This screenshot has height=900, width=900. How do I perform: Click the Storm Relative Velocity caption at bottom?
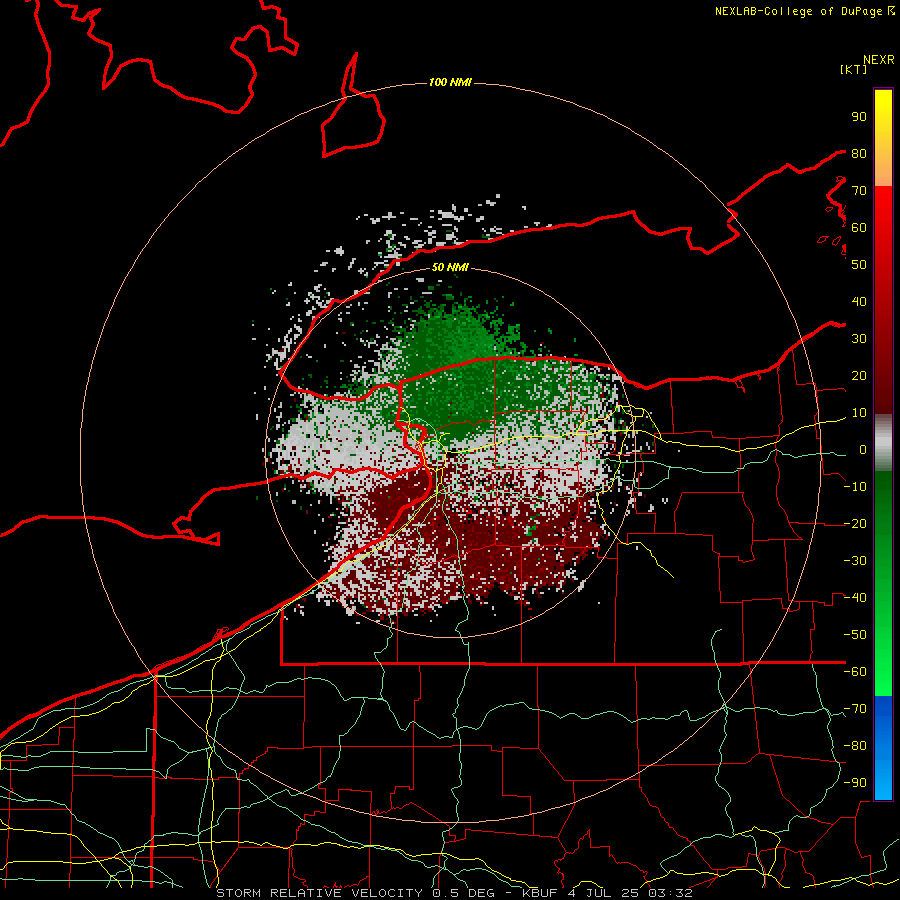tap(454, 893)
